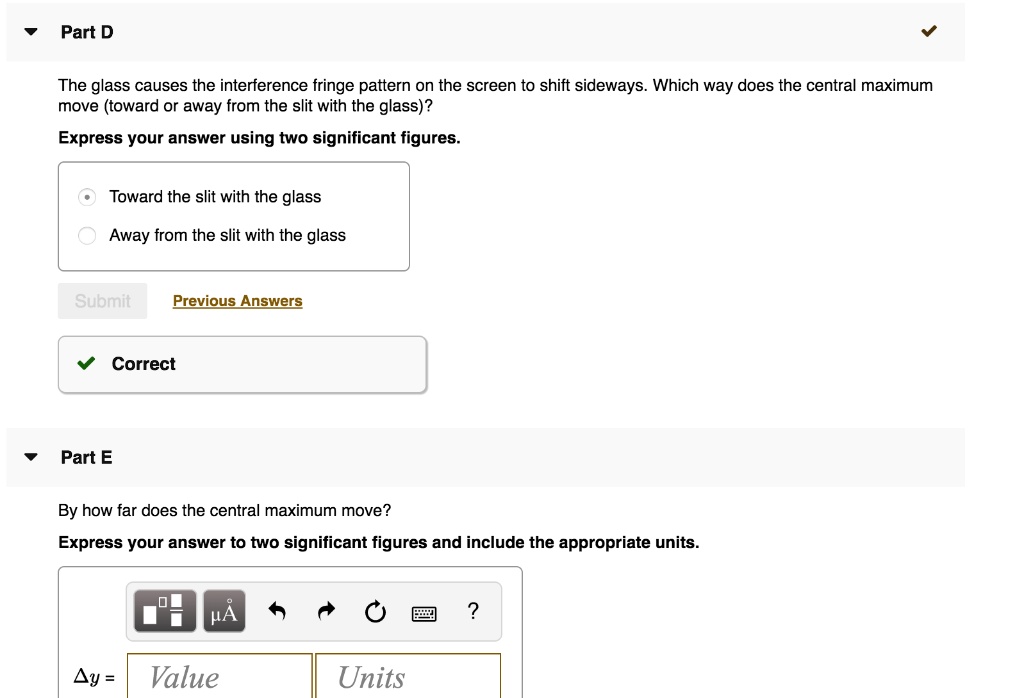Open equation editor help
1024x698 pixels.
click(473, 611)
